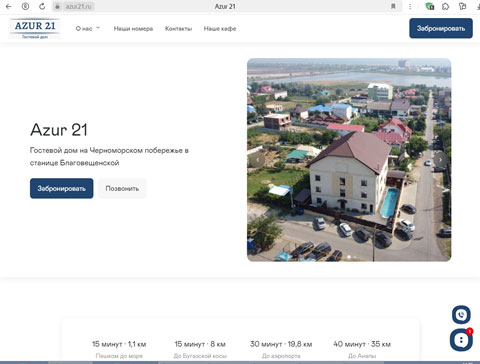Click the collections icon in browser toolbar

click(462, 6)
